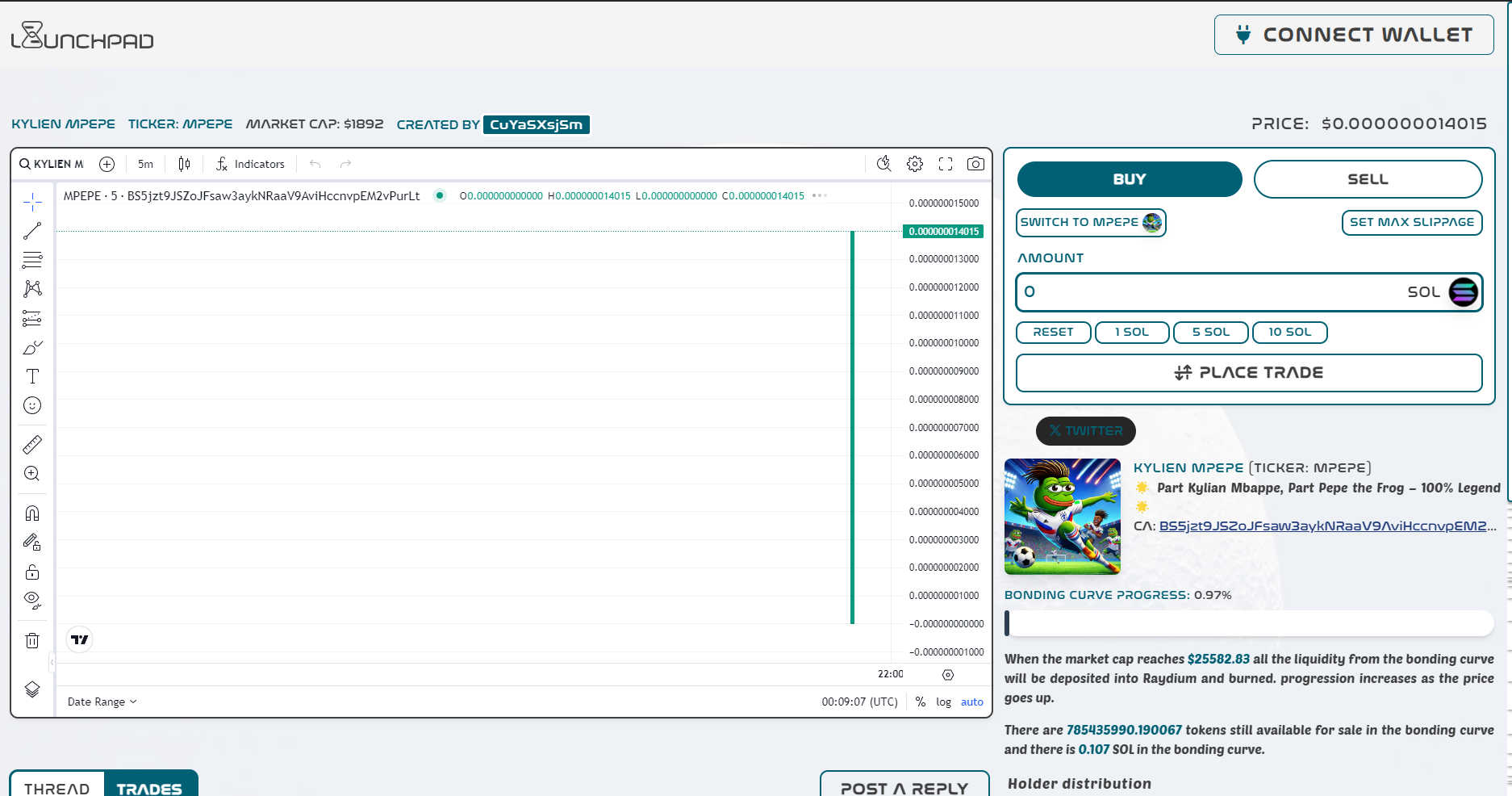The image size is (1512, 796).
Task: Click the Kylien Mpepe token image
Action: [x=1063, y=517]
